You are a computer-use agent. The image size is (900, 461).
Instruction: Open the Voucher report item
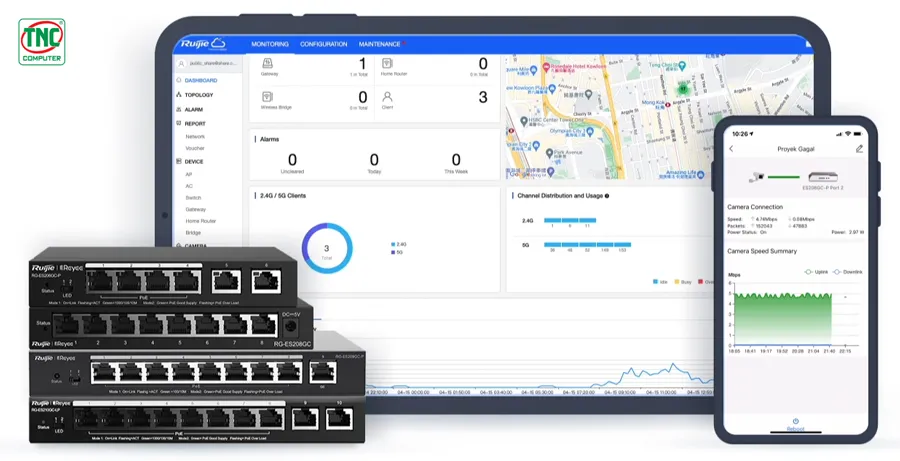point(195,148)
